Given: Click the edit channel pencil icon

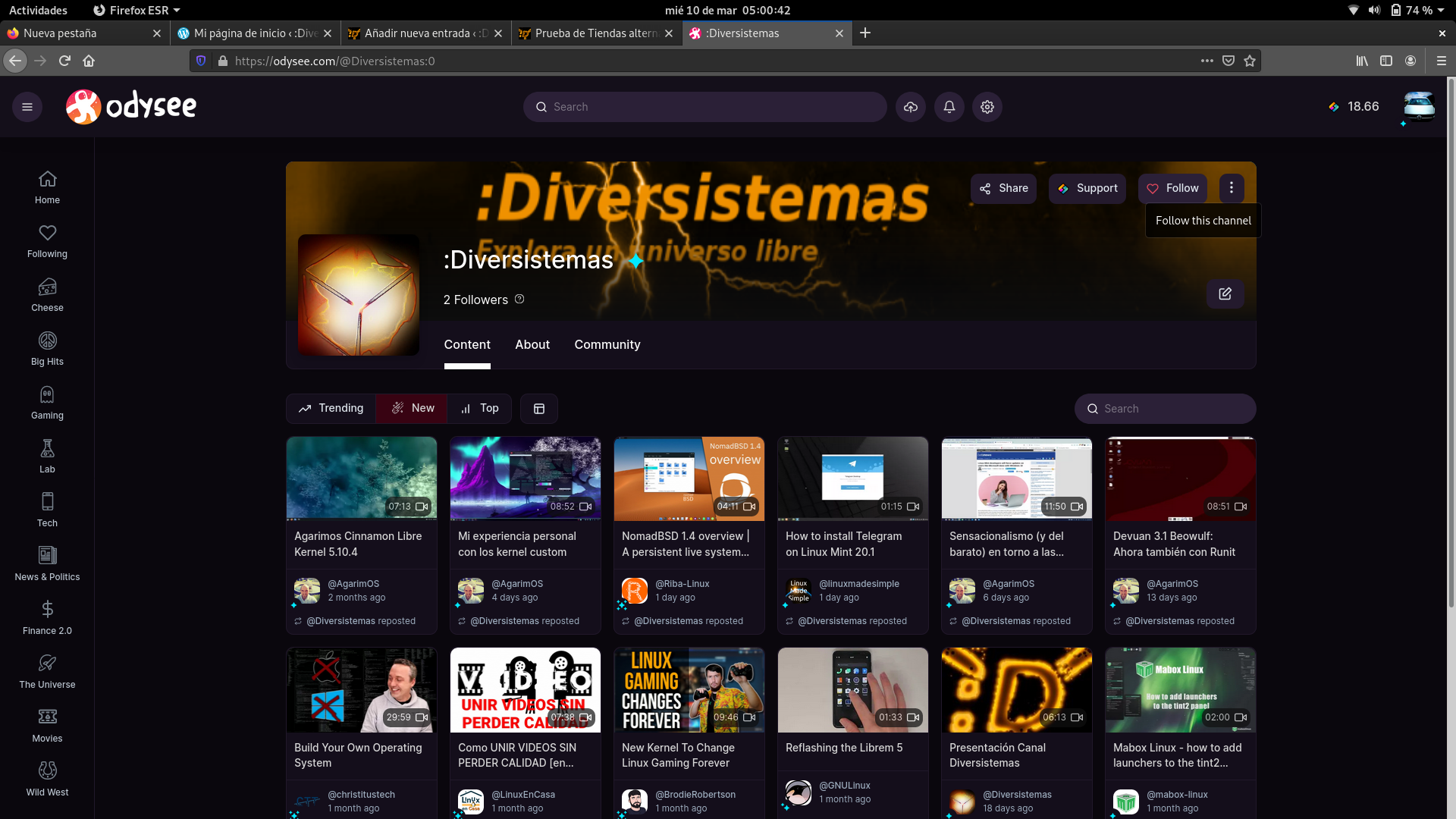Looking at the screenshot, I should pyautogui.click(x=1225, y=293).
